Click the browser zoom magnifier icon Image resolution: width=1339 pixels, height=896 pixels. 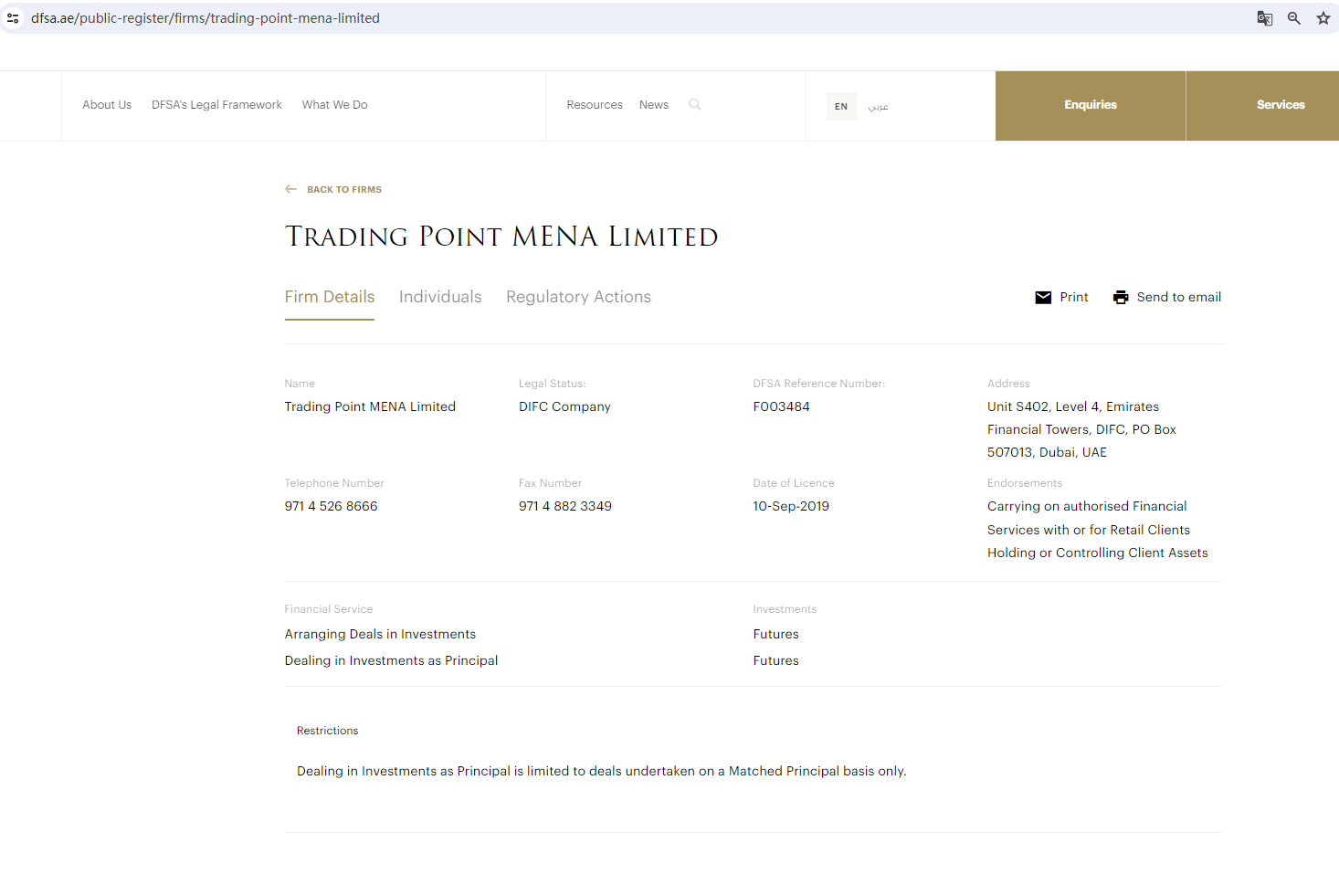pyautogui.click(x=1294, y=18)
